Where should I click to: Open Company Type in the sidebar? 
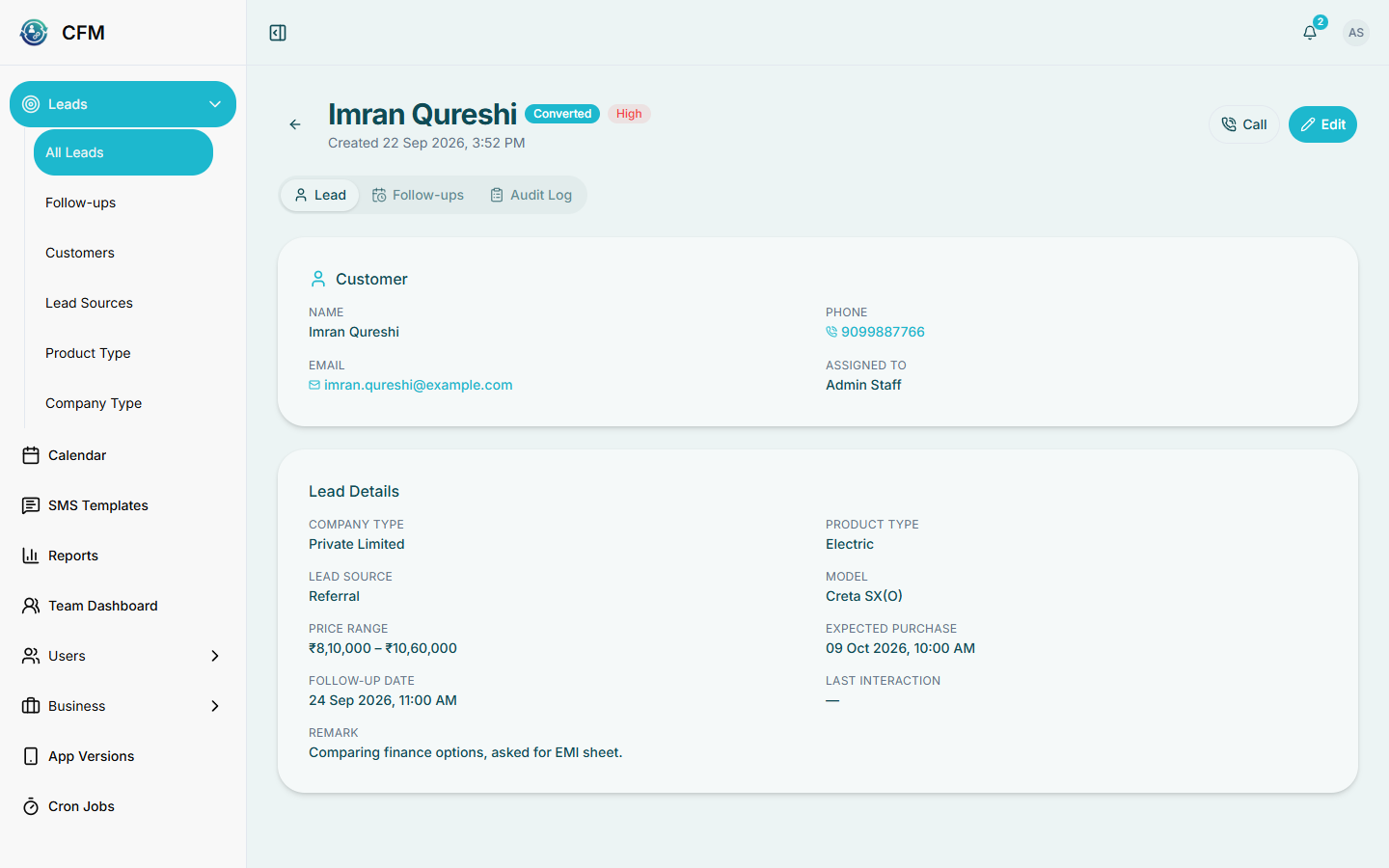click(123, 403)
